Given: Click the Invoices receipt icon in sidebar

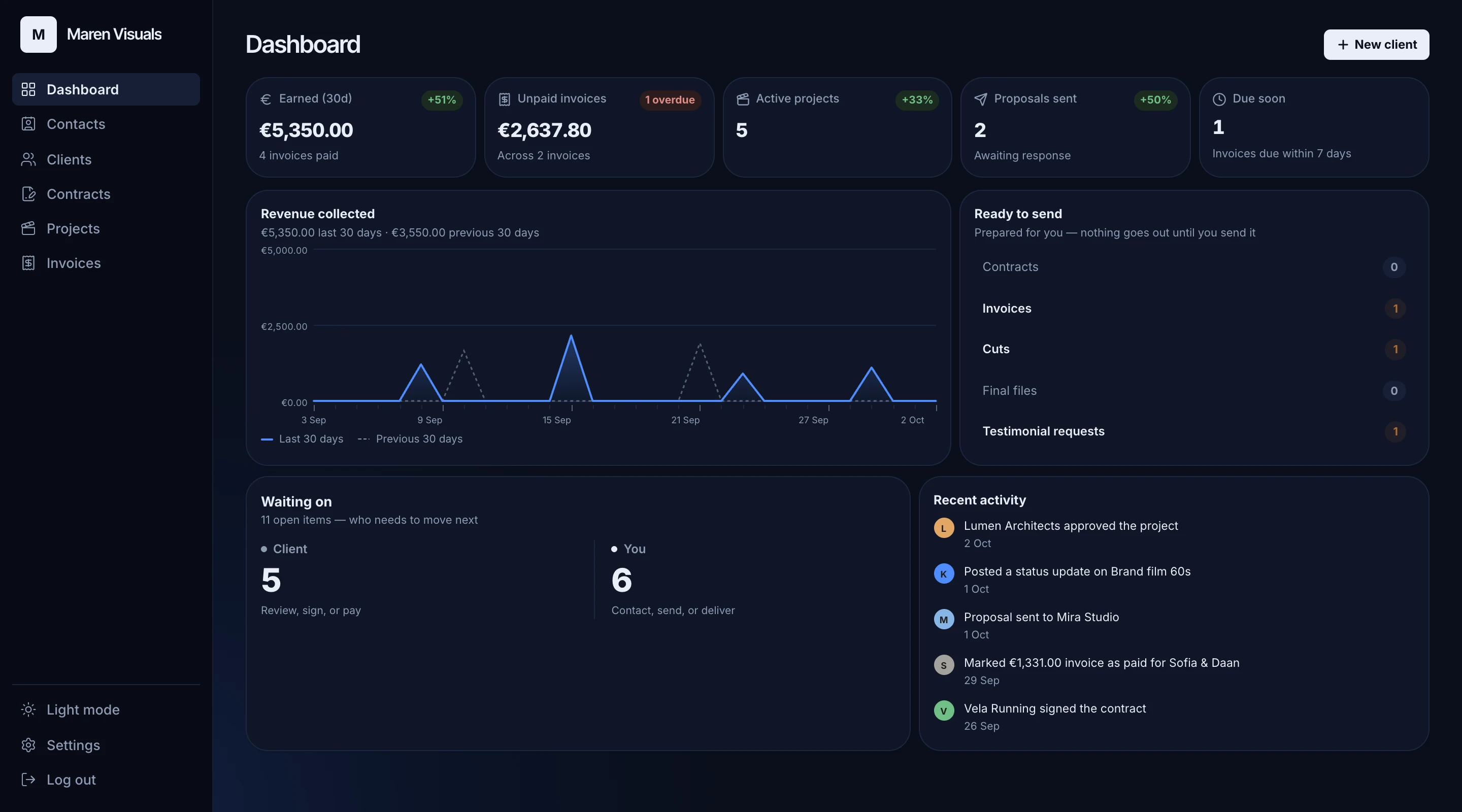Looking at the screenshot, I should pos(28,263).
